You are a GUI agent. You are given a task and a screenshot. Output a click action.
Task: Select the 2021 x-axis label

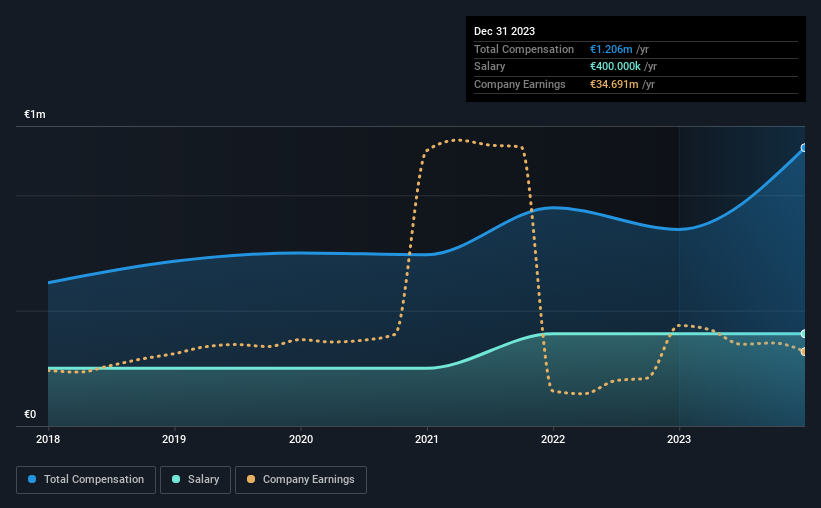pyautogui.click(x=427, y=439)
